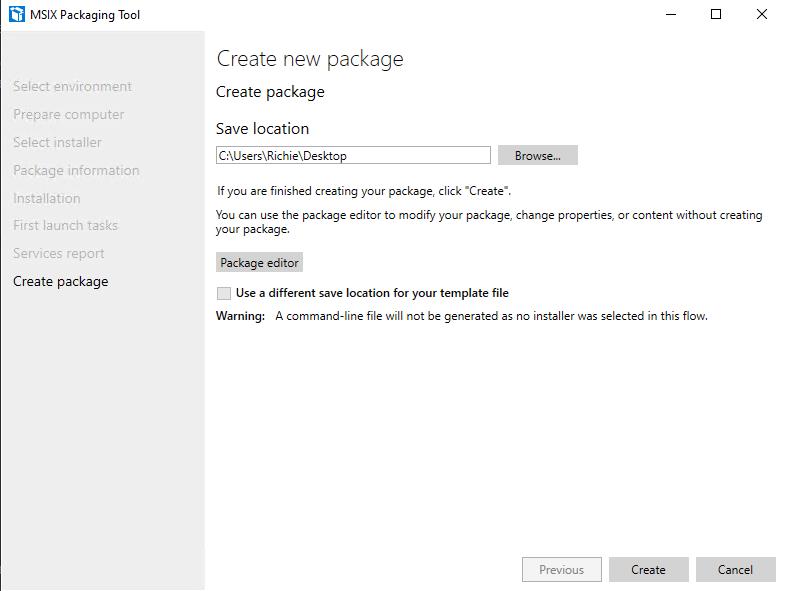Close the MSIX Packaging Tool window
This screenshot has height=591, width=785.
(x=761, y=15)
